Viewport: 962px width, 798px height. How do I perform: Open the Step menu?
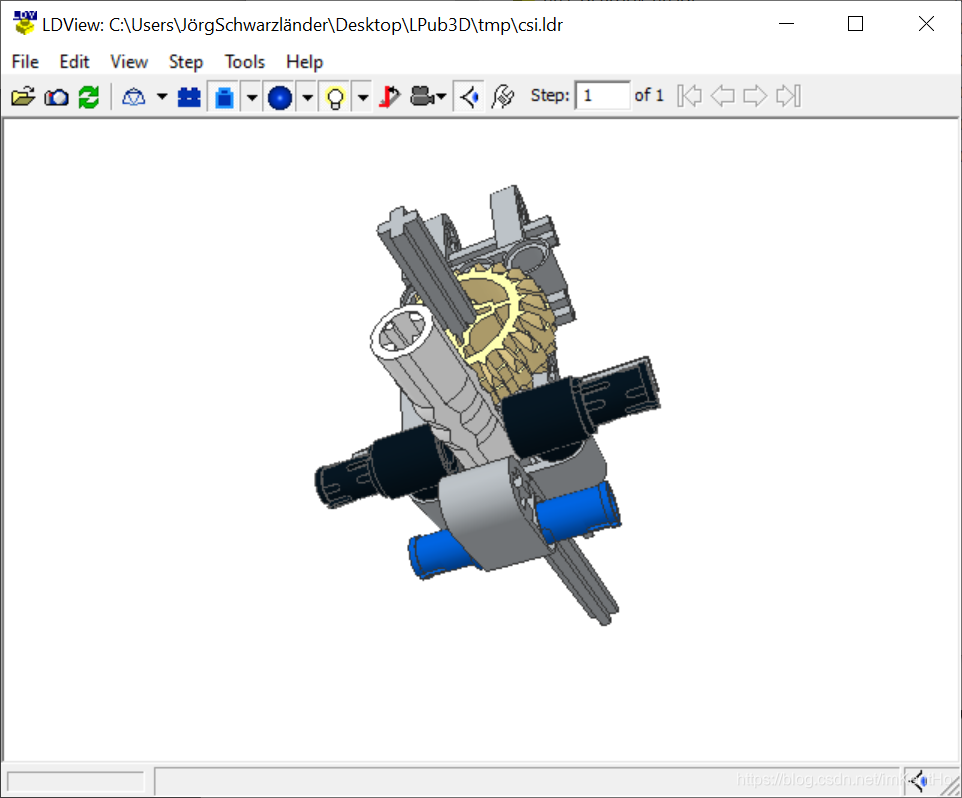point(186,62)
